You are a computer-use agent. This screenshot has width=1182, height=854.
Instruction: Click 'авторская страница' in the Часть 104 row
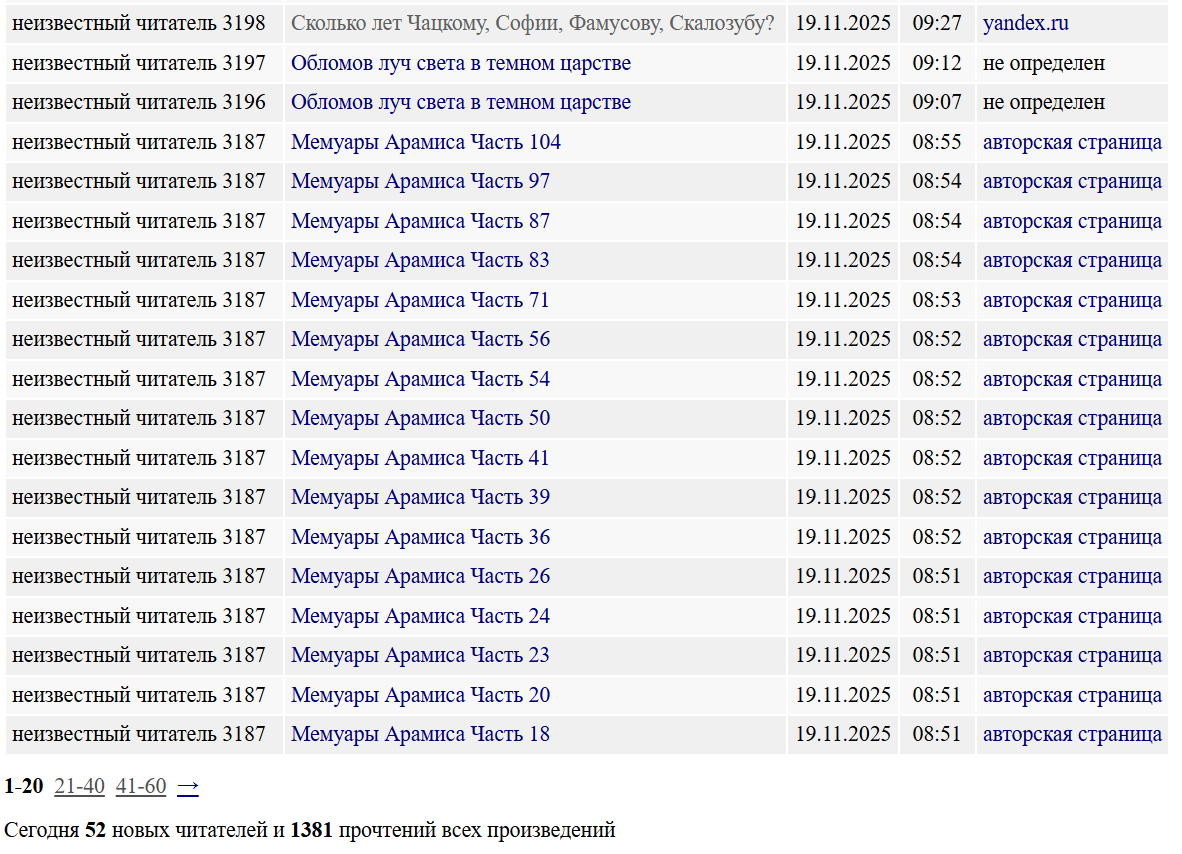click(x=1072, y=142)
